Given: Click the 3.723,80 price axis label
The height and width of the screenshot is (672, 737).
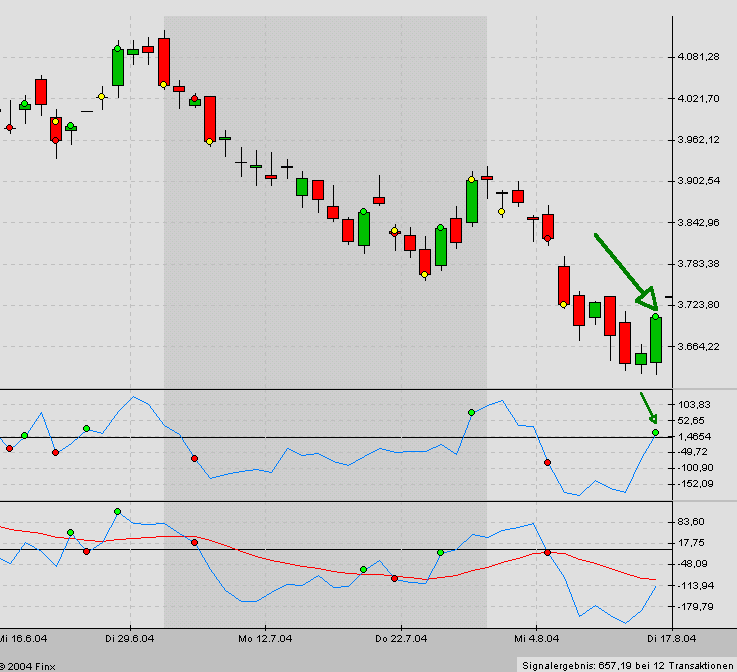Looking at the screenshot, I should coord(698,304).
